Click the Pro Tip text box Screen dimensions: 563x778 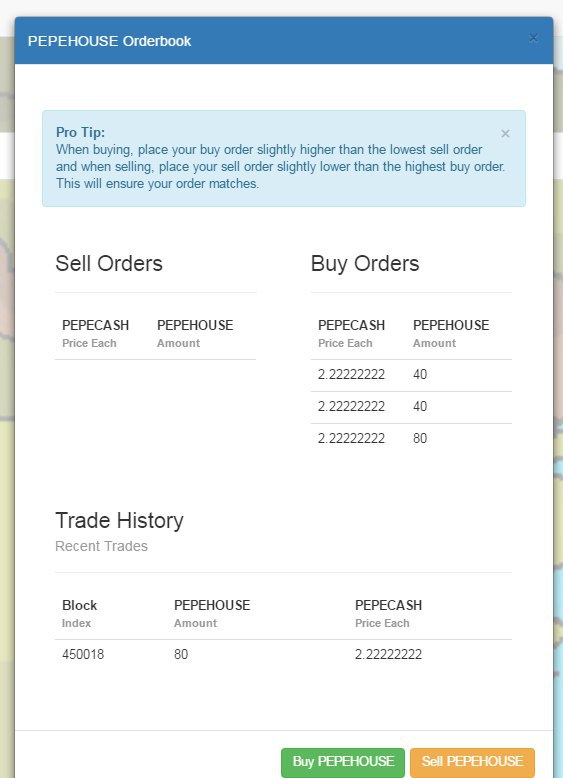click(284, 158)
